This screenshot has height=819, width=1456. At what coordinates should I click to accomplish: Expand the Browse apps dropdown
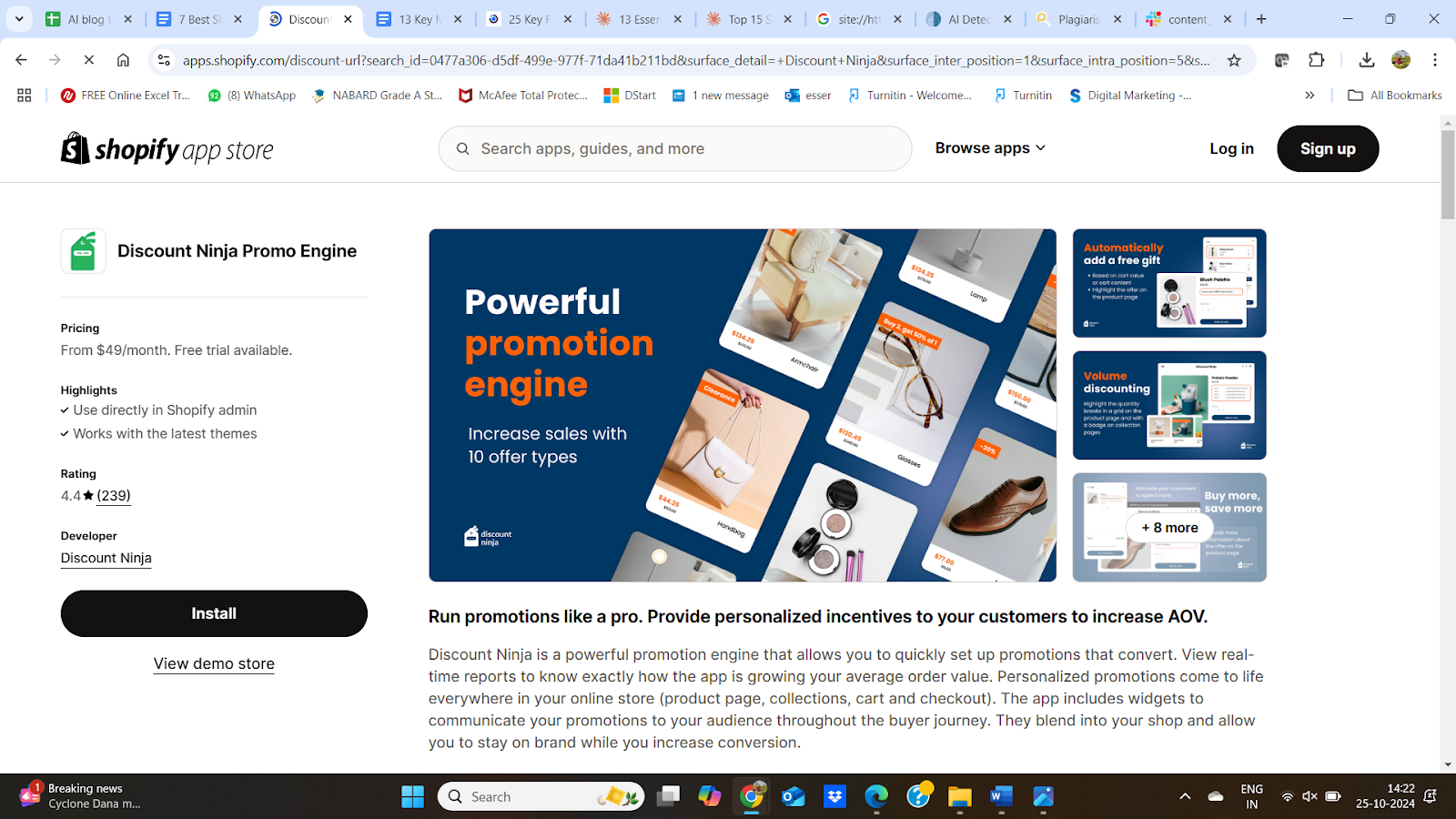click(x=990, y=148)
